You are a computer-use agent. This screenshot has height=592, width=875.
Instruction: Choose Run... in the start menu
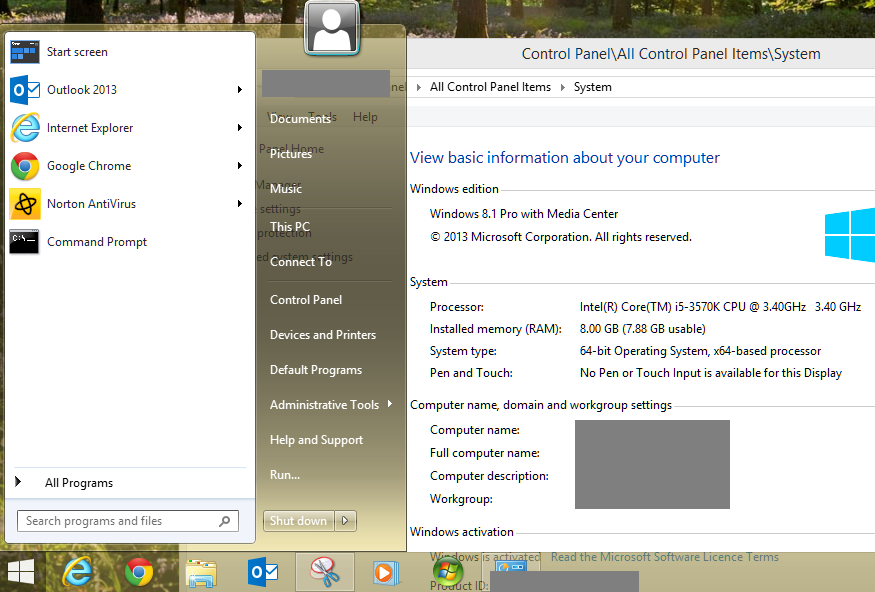pyautogui.click(x=285, y=475)
